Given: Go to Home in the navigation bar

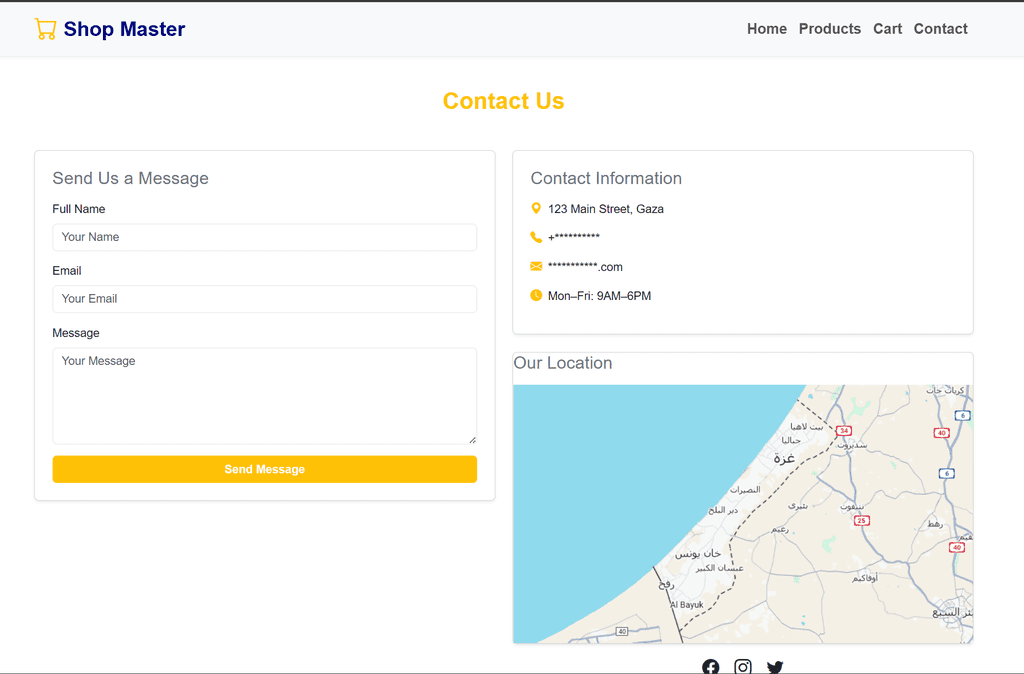Looking at the screenshot, I should point(766,29).
